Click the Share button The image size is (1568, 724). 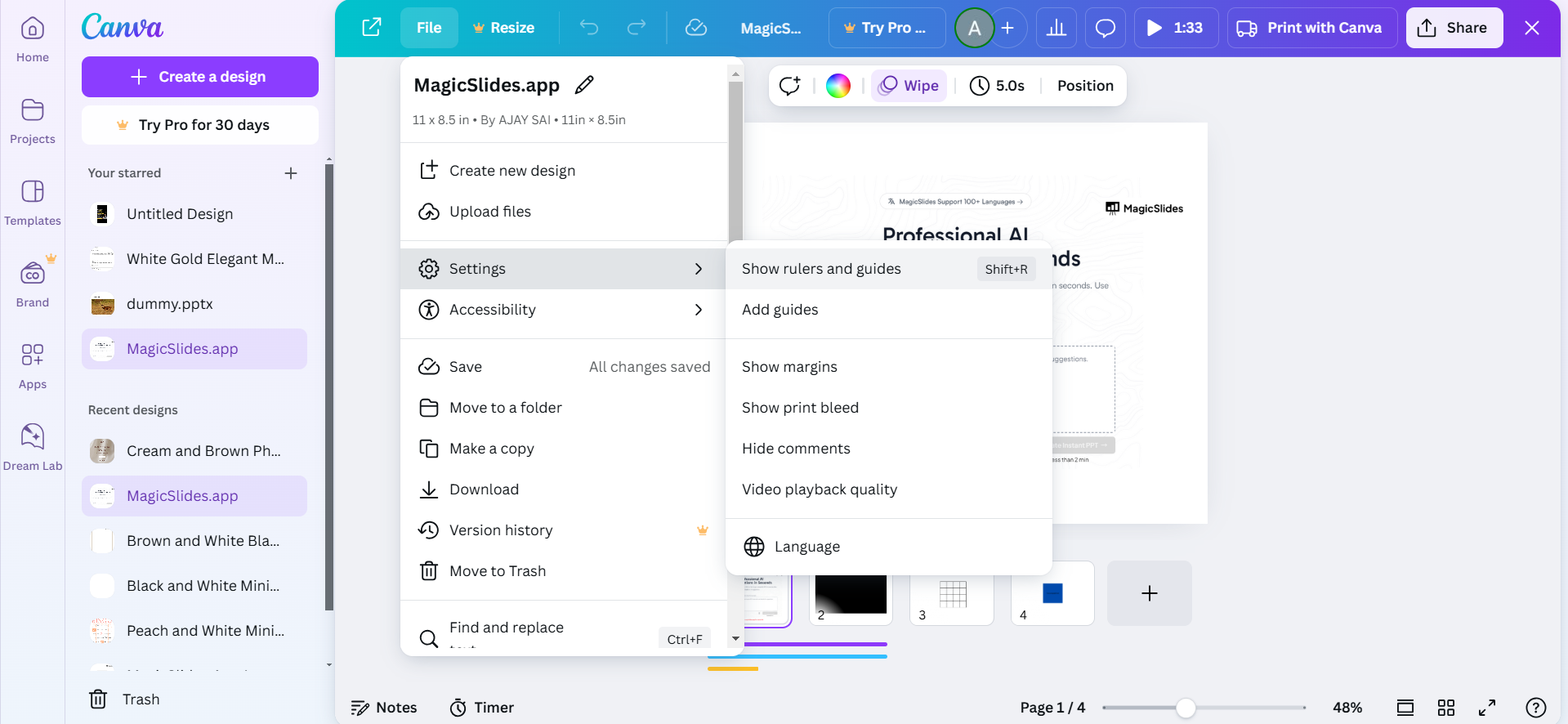(x=1454, y=28)
